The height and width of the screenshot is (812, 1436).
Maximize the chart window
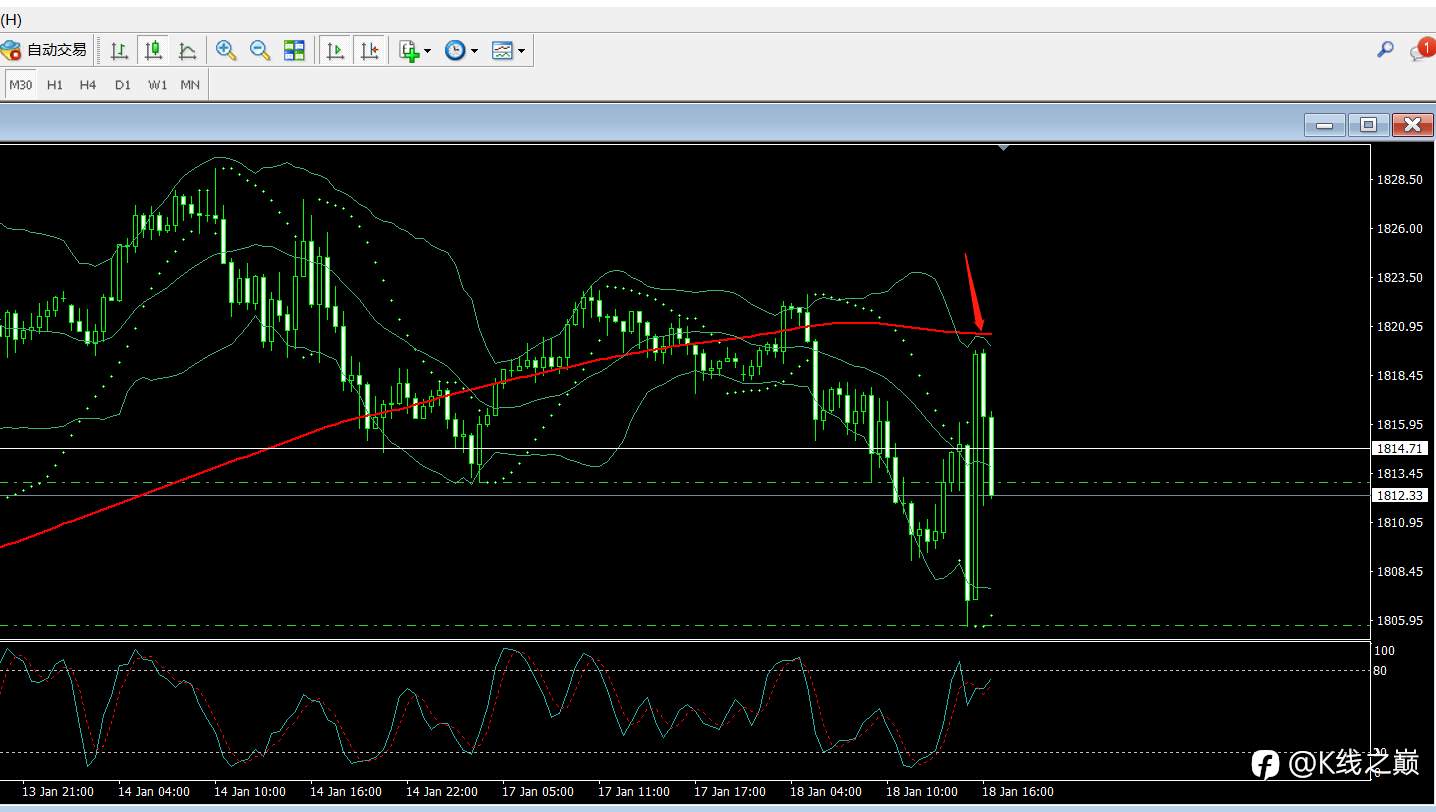pyautogui.click(x=1368, y=125)
